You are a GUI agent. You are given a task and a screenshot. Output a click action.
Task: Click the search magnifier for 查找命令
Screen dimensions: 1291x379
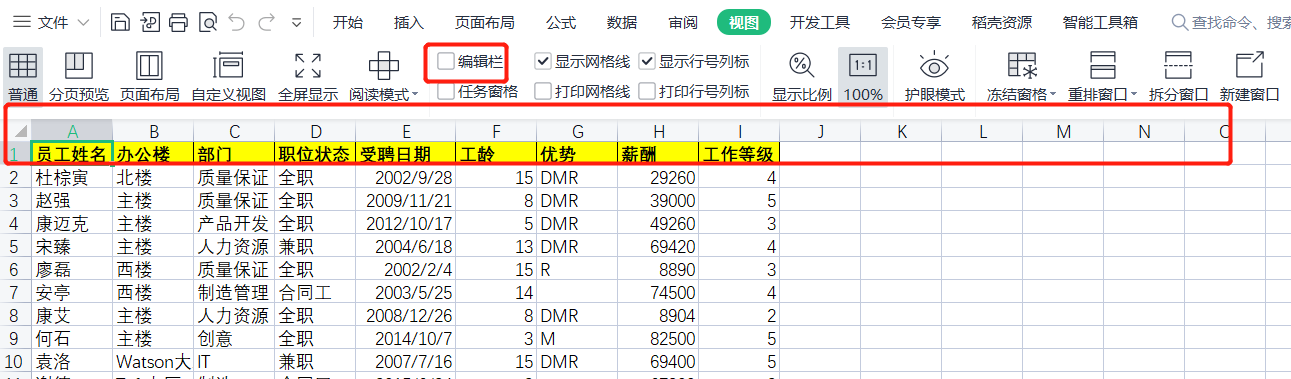coord(1180,22)
